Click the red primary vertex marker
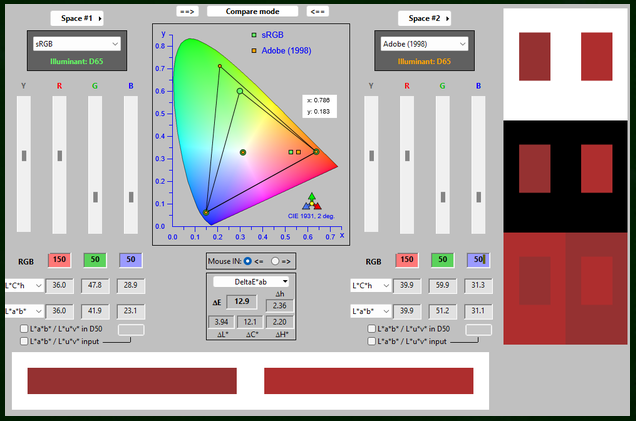 tap(316, 152)
